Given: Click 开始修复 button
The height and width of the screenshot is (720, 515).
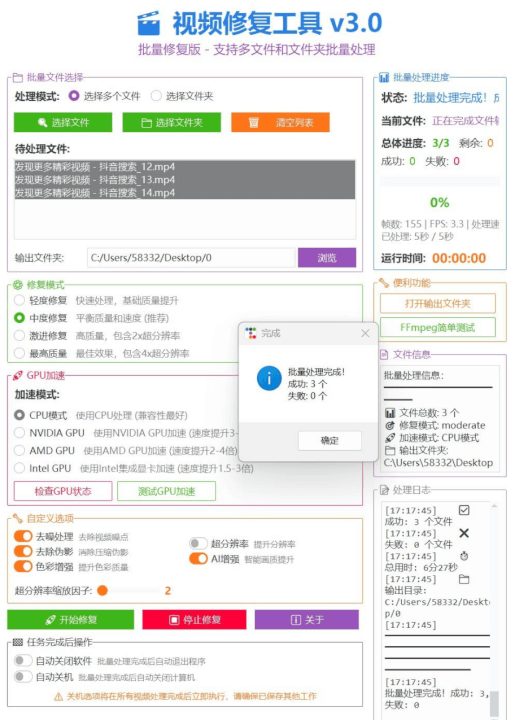Looking at the screenshot, I should (x=71, y=620).
